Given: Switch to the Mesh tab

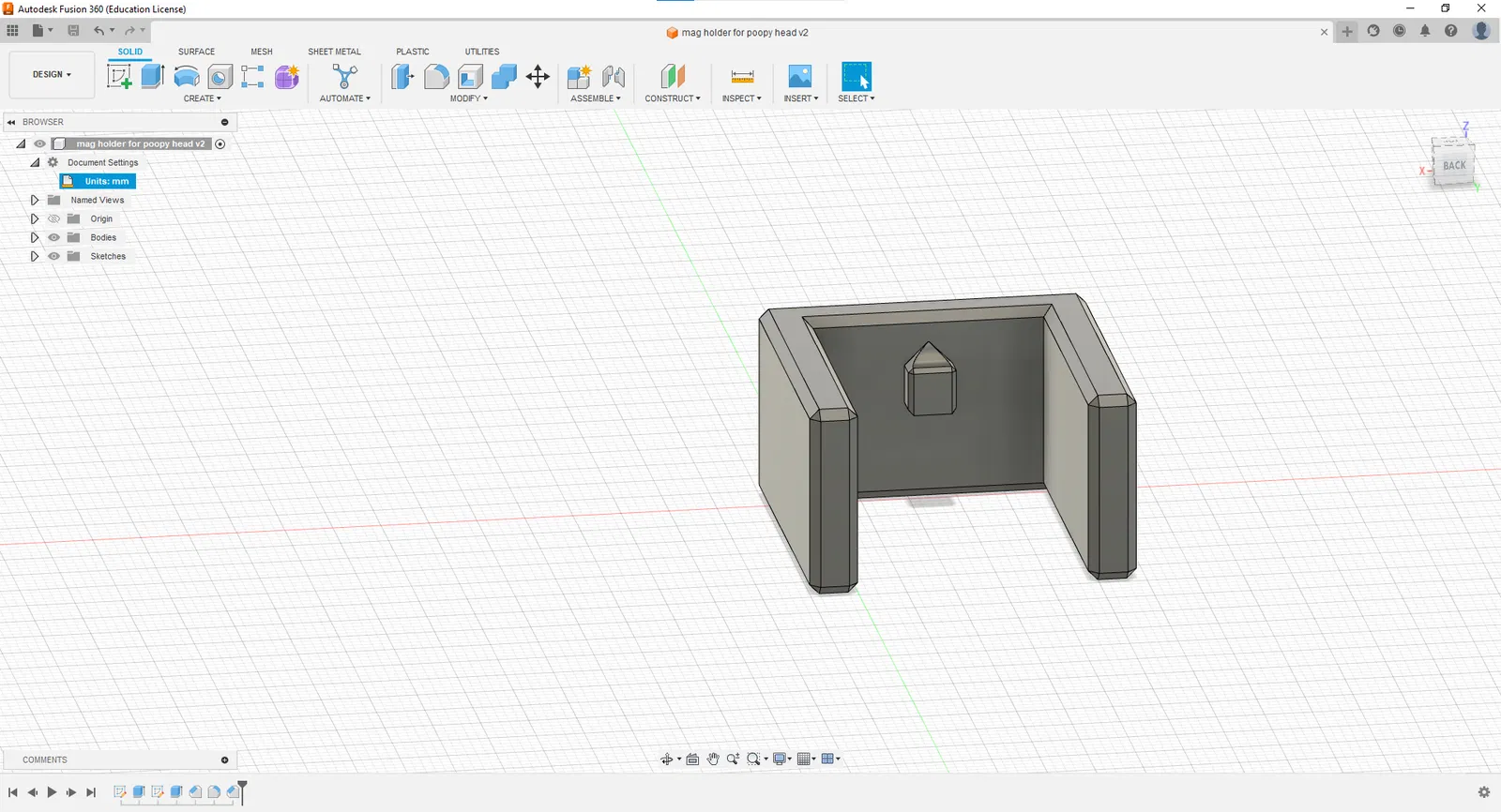Looking at the screenshot, I should (x=262, y=52).
